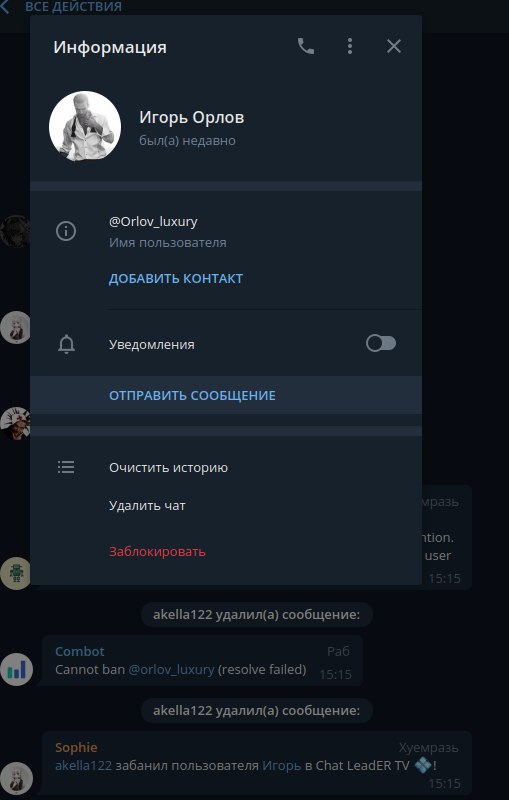Select Удалить чат

[147, 506]
